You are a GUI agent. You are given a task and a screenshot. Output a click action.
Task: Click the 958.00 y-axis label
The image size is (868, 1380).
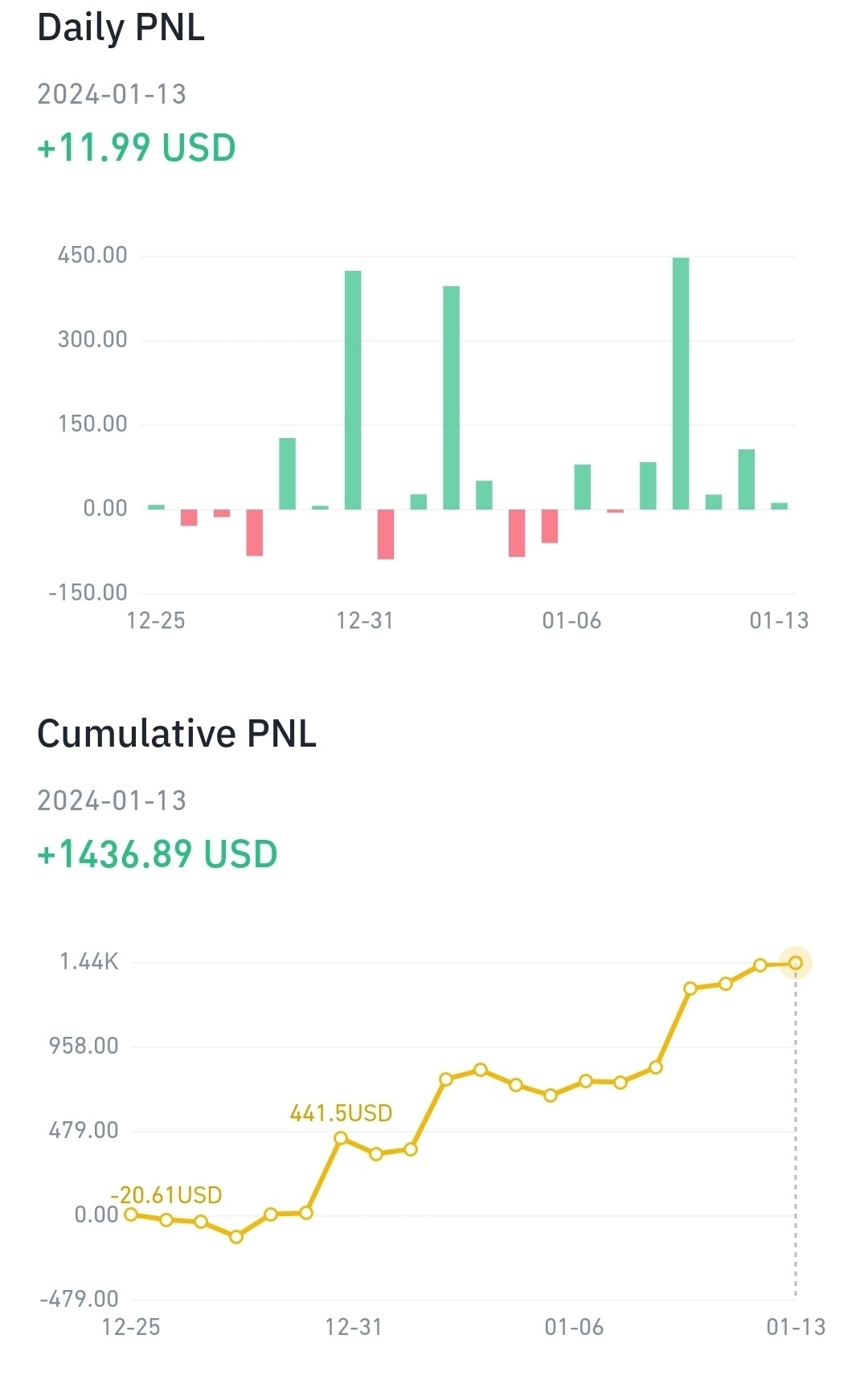(84, 1046)
